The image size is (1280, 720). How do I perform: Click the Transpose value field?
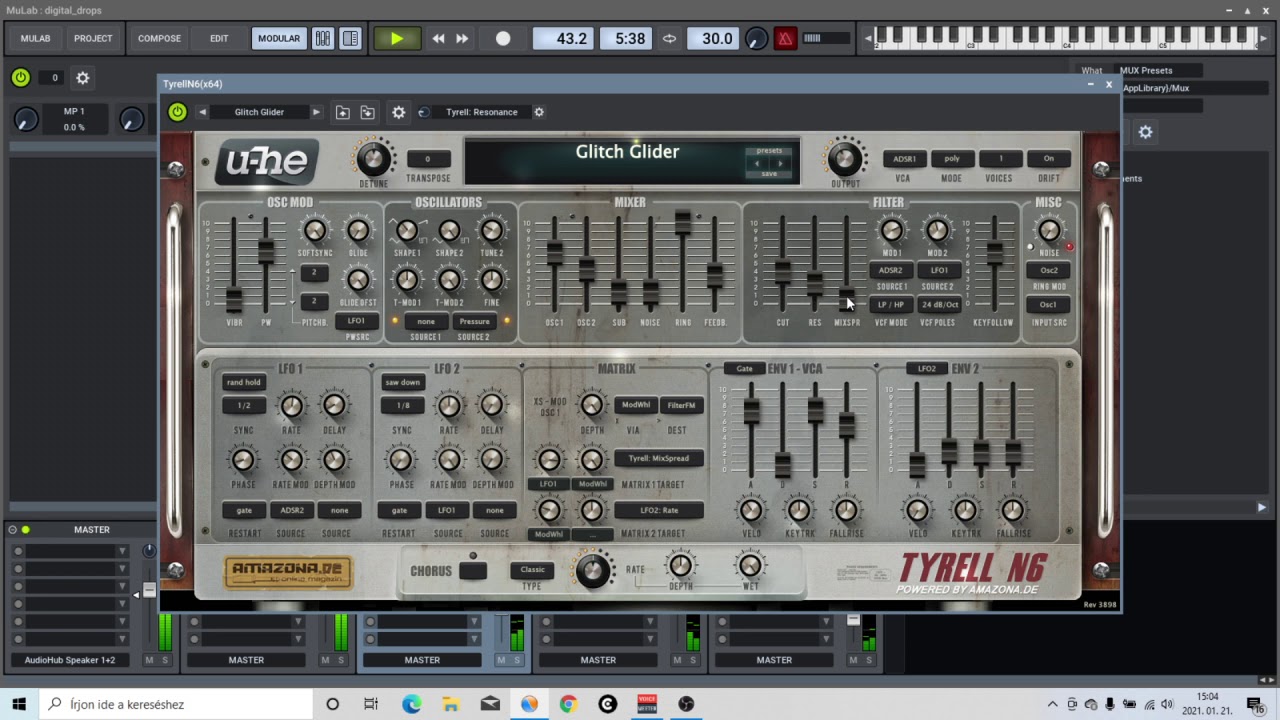pos(428,159)
